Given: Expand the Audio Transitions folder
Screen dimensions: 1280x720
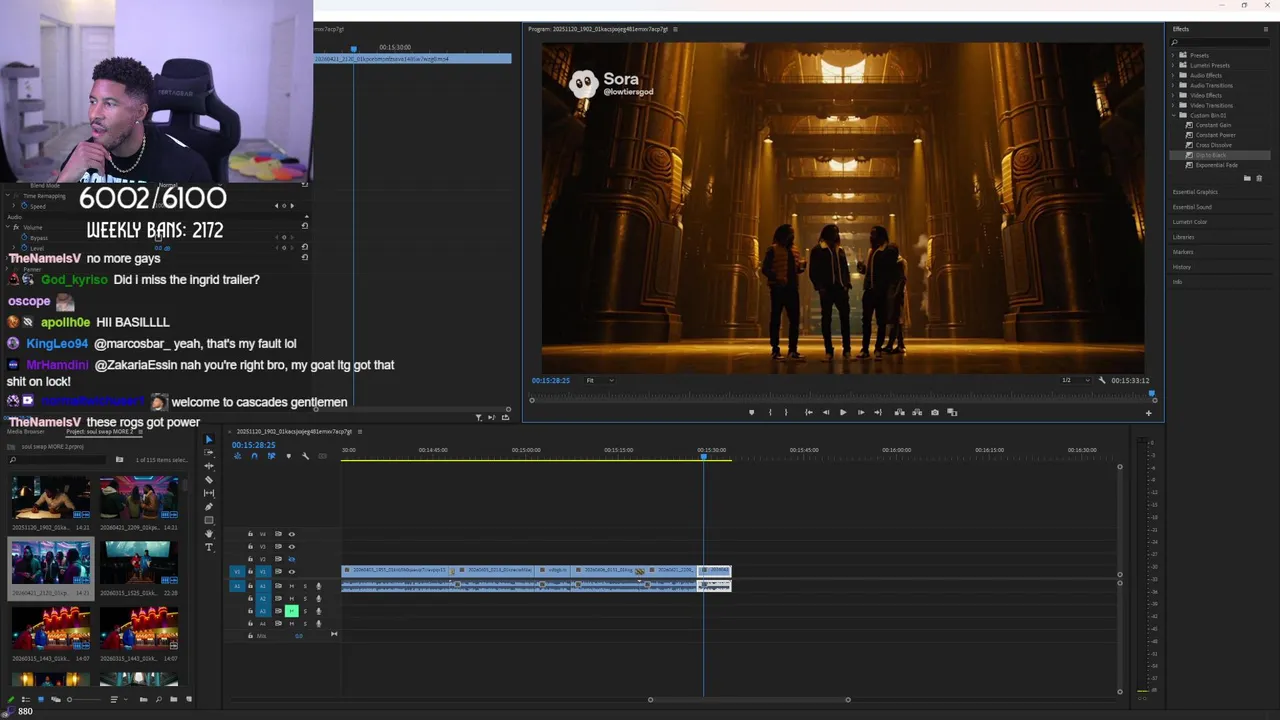Looking at the screenshot, I should pos(1174,85).
